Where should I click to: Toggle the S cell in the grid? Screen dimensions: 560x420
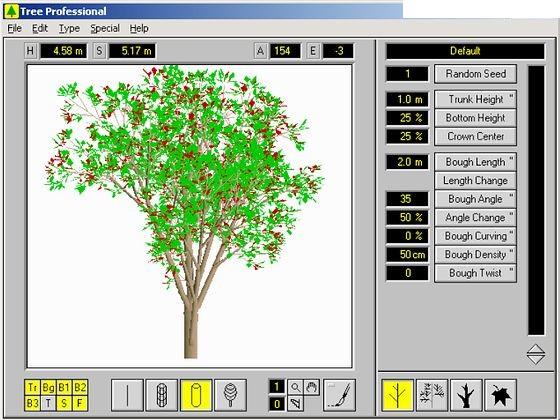tap(64, 403)
